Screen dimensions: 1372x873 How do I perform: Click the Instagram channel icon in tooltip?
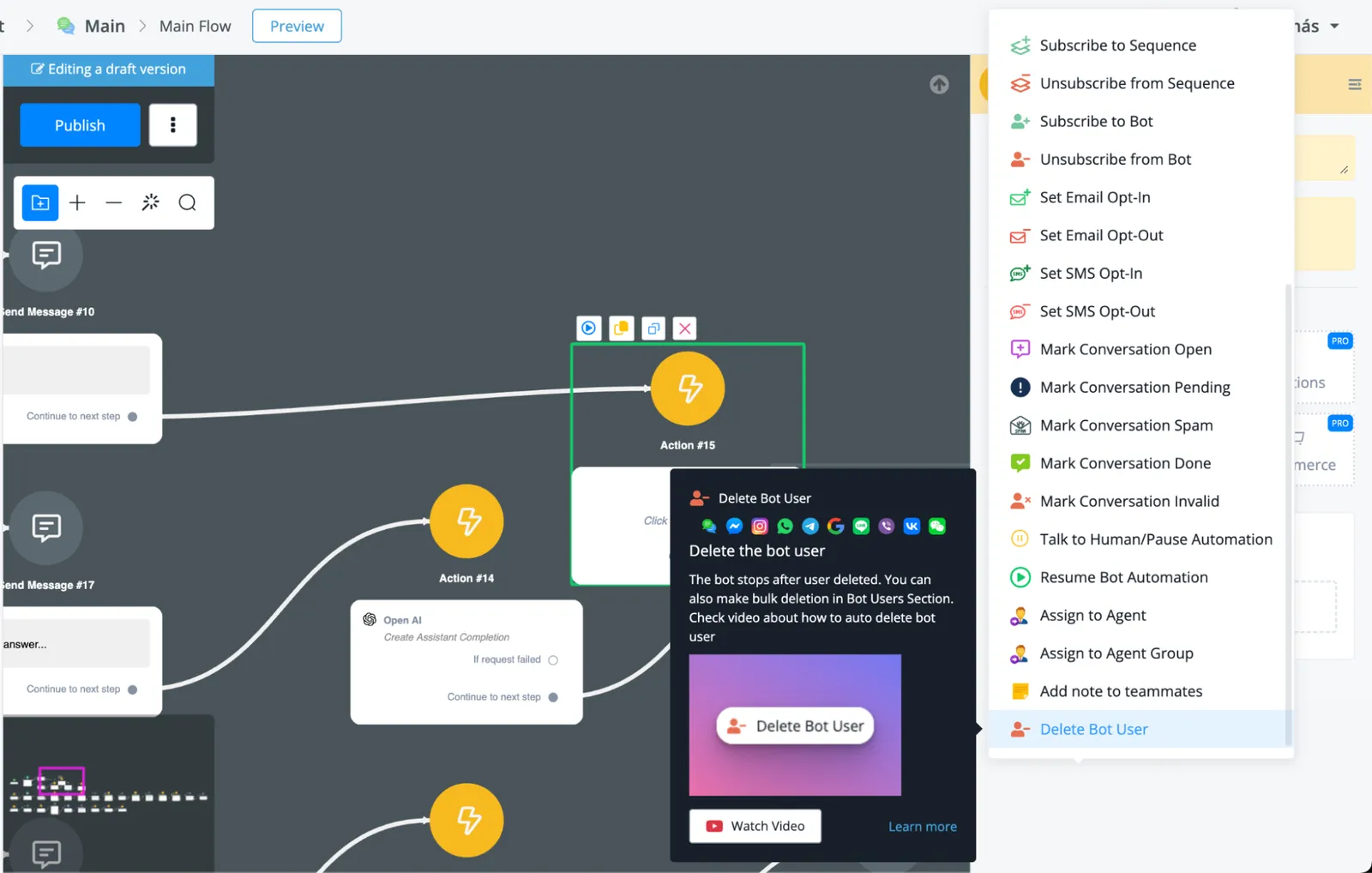tap(760, 526)
